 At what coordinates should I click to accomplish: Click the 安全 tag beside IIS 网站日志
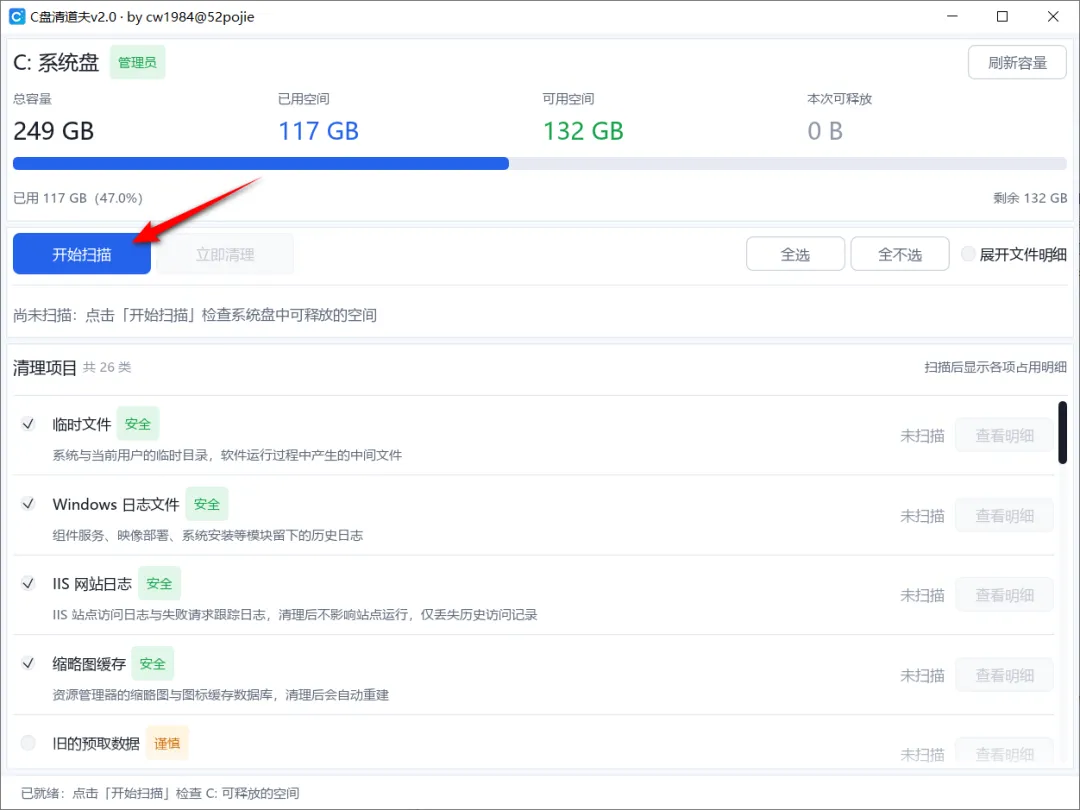[159, 584]
